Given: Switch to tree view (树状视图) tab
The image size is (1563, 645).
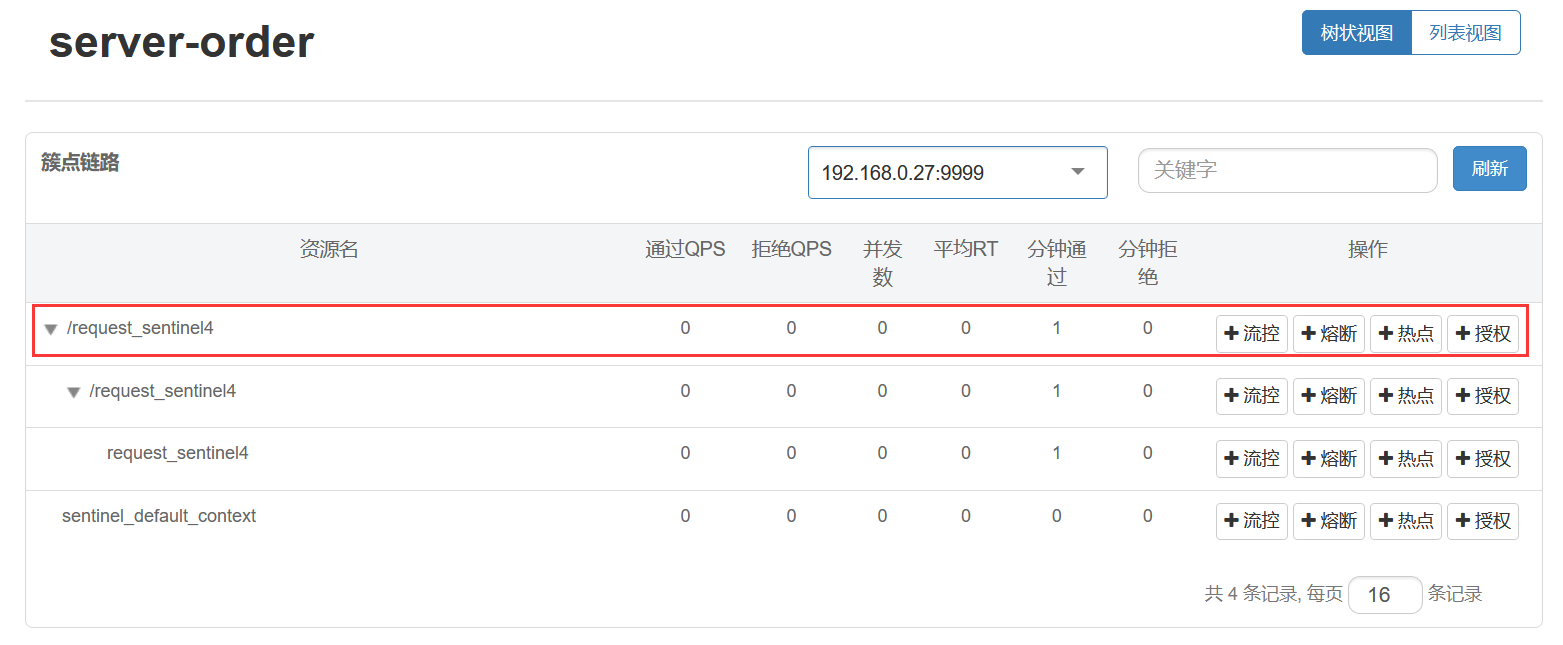Looking at the screenshot, I should click(x=1356, y=33).
